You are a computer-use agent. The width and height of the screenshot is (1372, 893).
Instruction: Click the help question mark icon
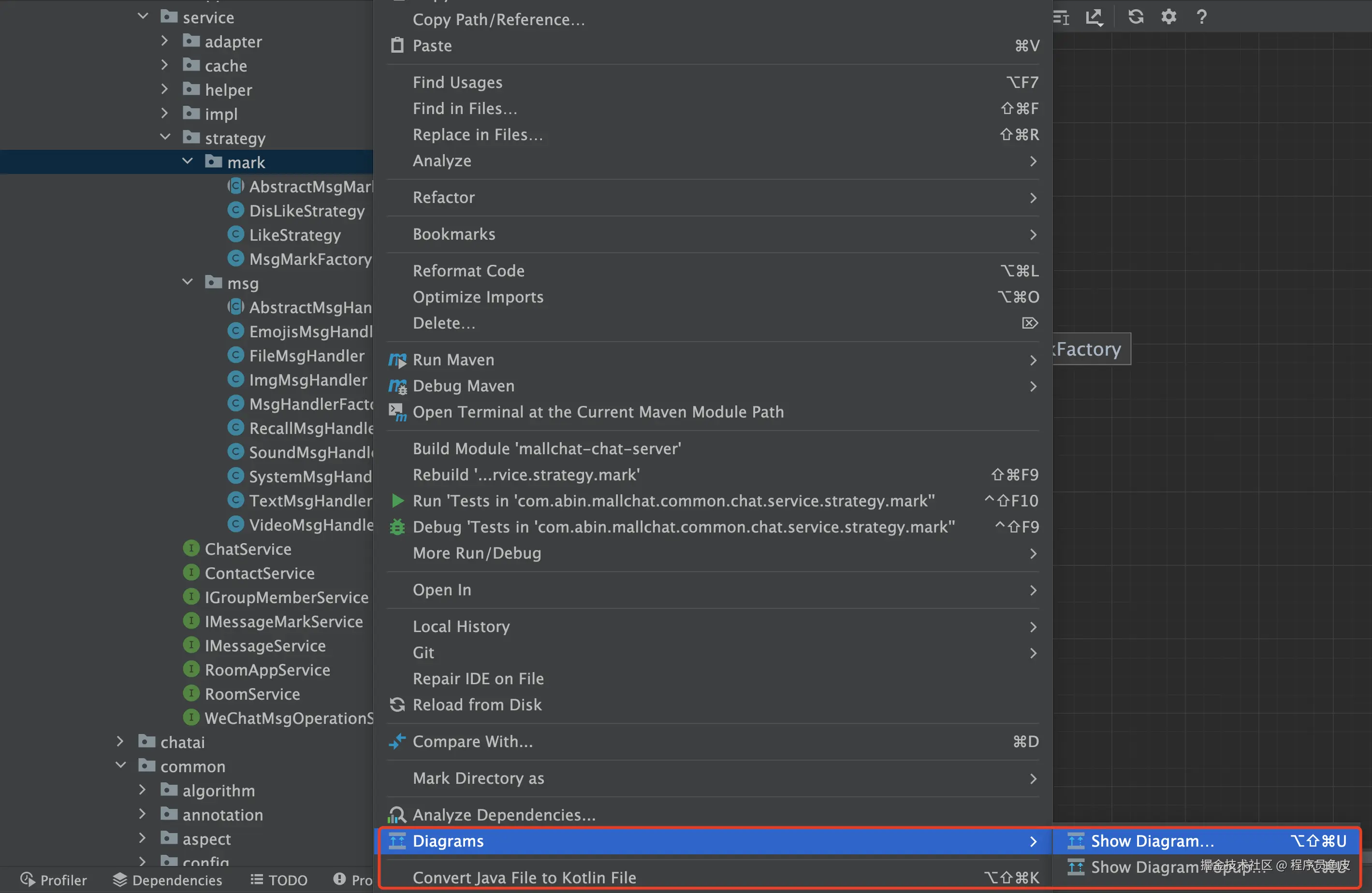(1201, 17)
